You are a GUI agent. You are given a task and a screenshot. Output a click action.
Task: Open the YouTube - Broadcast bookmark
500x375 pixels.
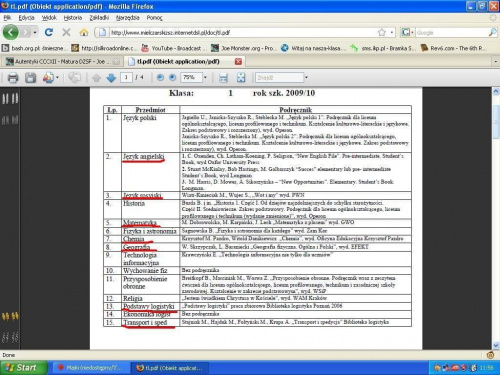coord(173,48)
